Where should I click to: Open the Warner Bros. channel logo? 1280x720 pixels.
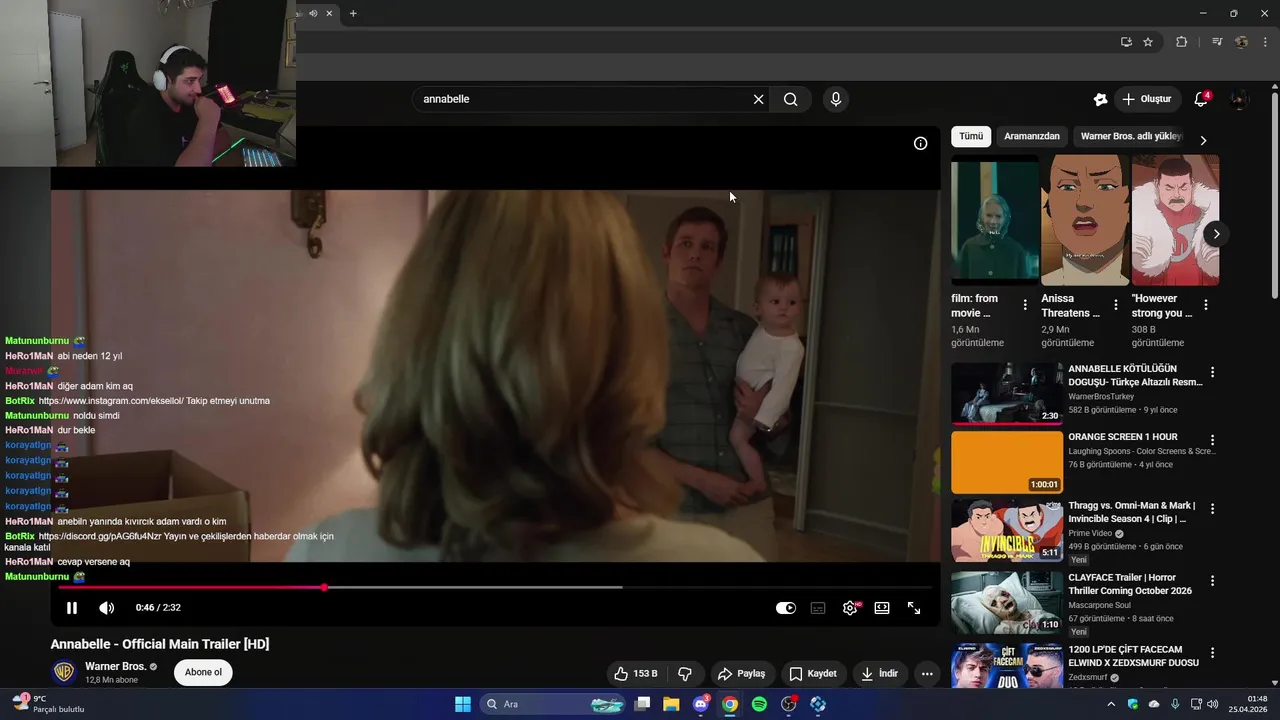(x=64, y=672)
